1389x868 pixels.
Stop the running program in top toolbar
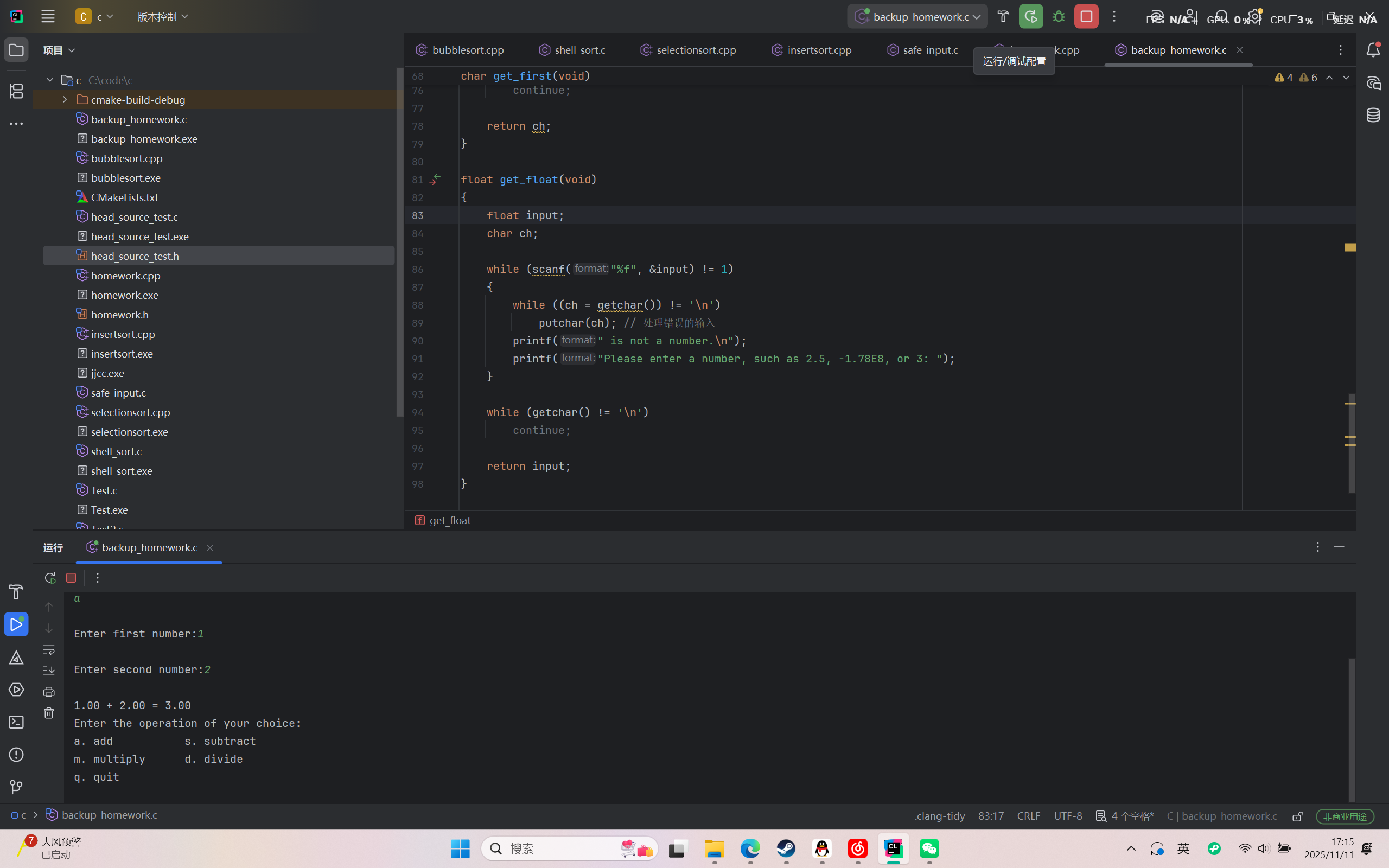point(1086,17)
